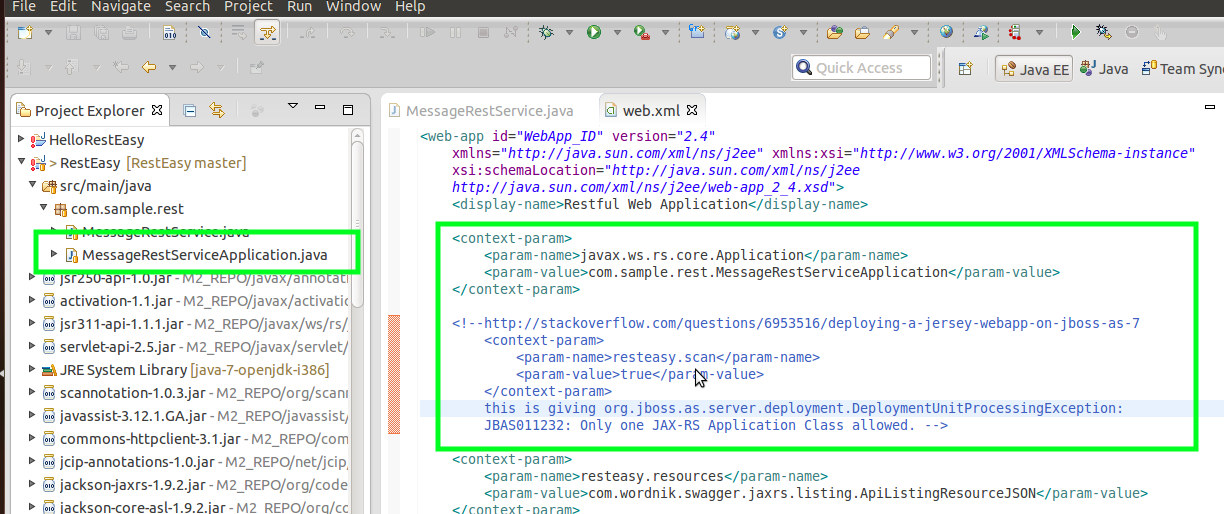Open the New wizard toolbar icon

click(24, 32)
